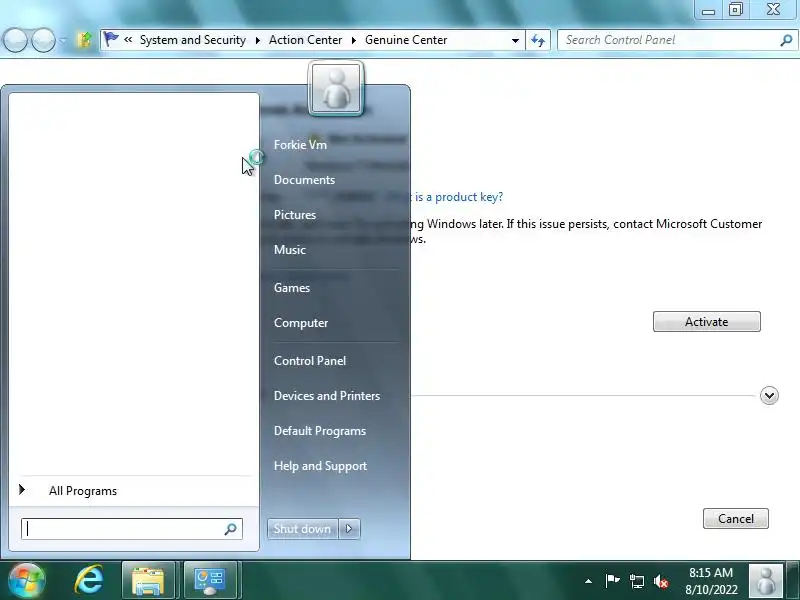The width and height of the screenshot is (800, 600).
Task: Open Action Center flag in tray
Action: pyautogui.click(x=612, y=581)
